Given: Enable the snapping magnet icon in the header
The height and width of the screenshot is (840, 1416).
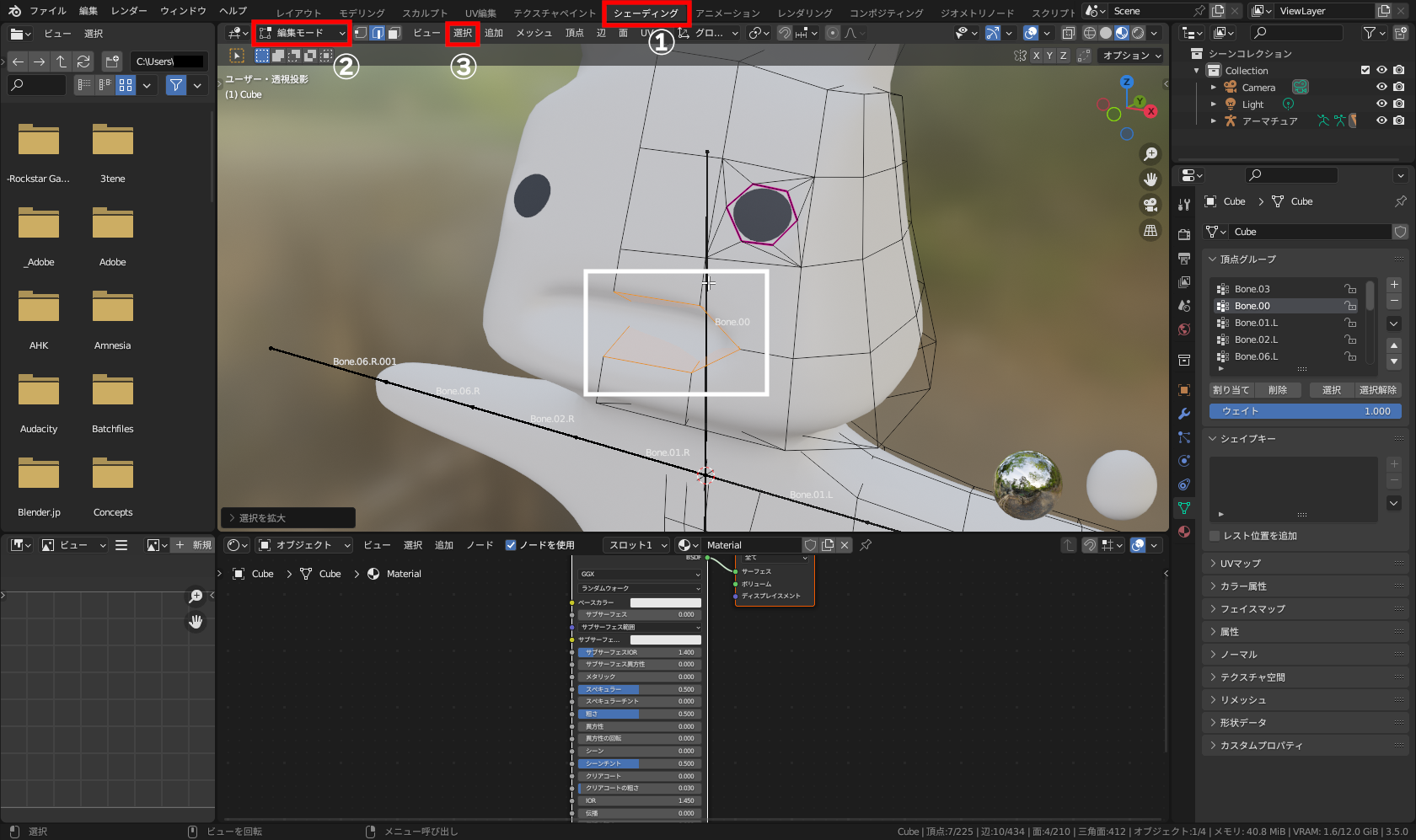Looking at the screenshot, I should [x=783, y=33].
